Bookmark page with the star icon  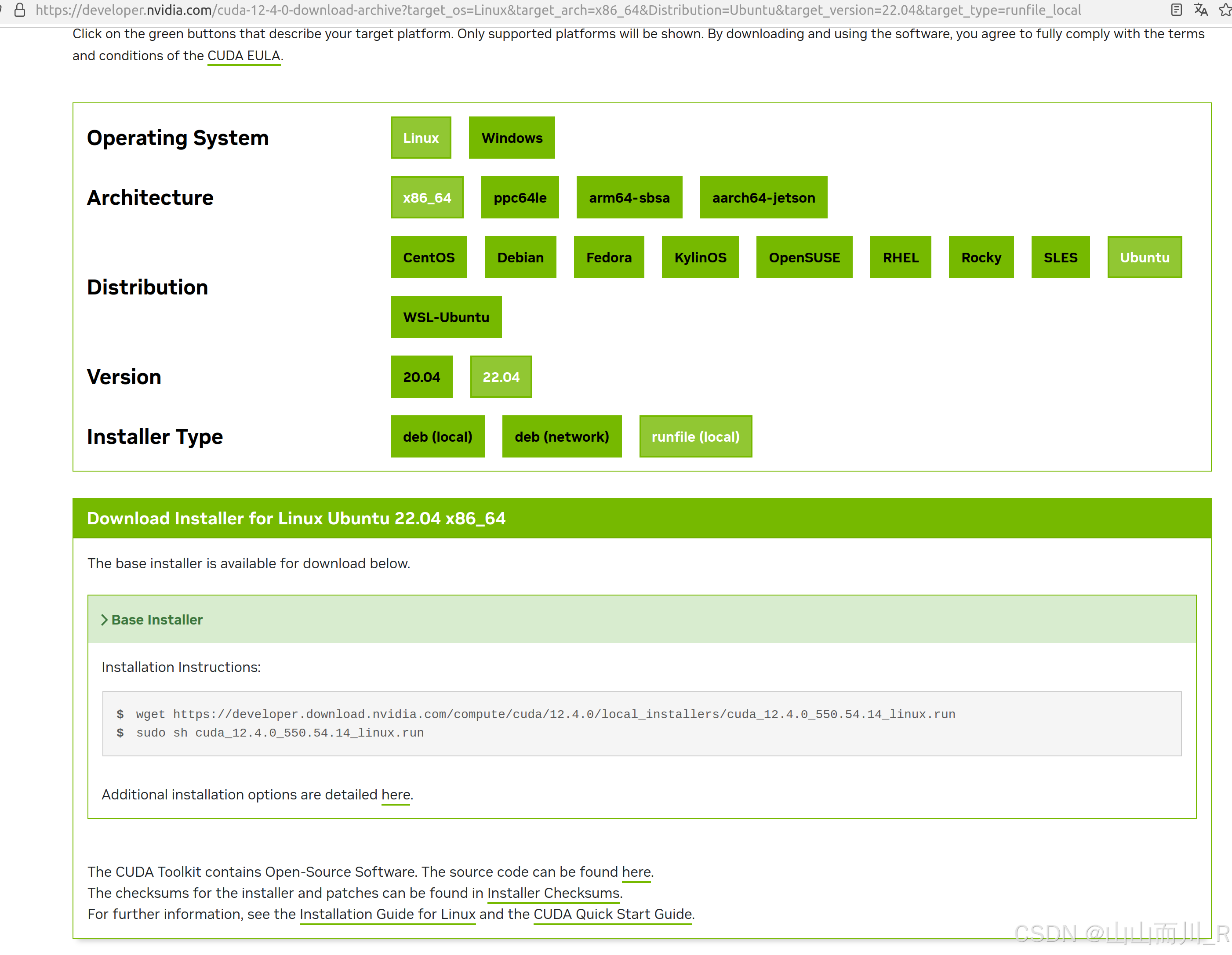[x=1225, y=10]
